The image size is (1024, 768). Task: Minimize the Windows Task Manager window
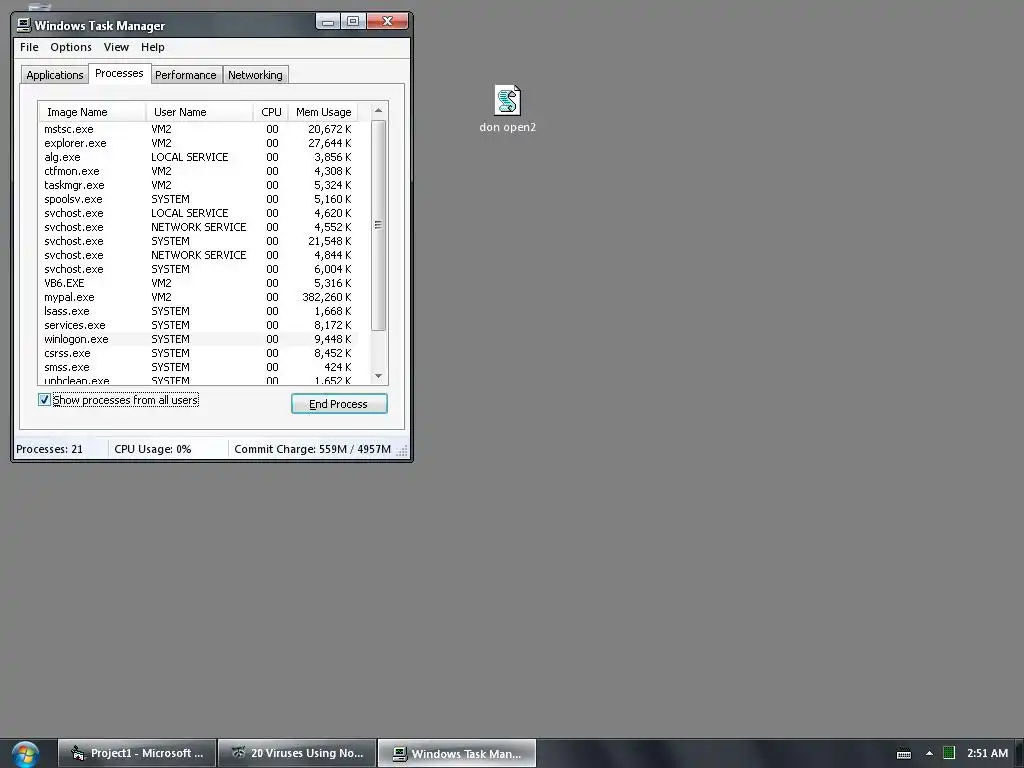pyautogui.click(x=328, y=22)
